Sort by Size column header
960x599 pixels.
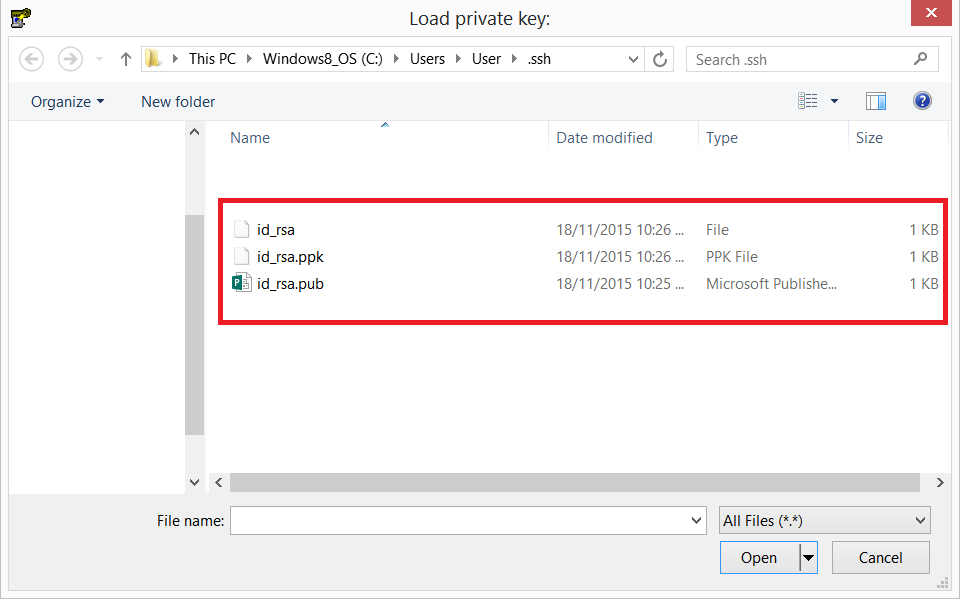click(x=869, y=138)
